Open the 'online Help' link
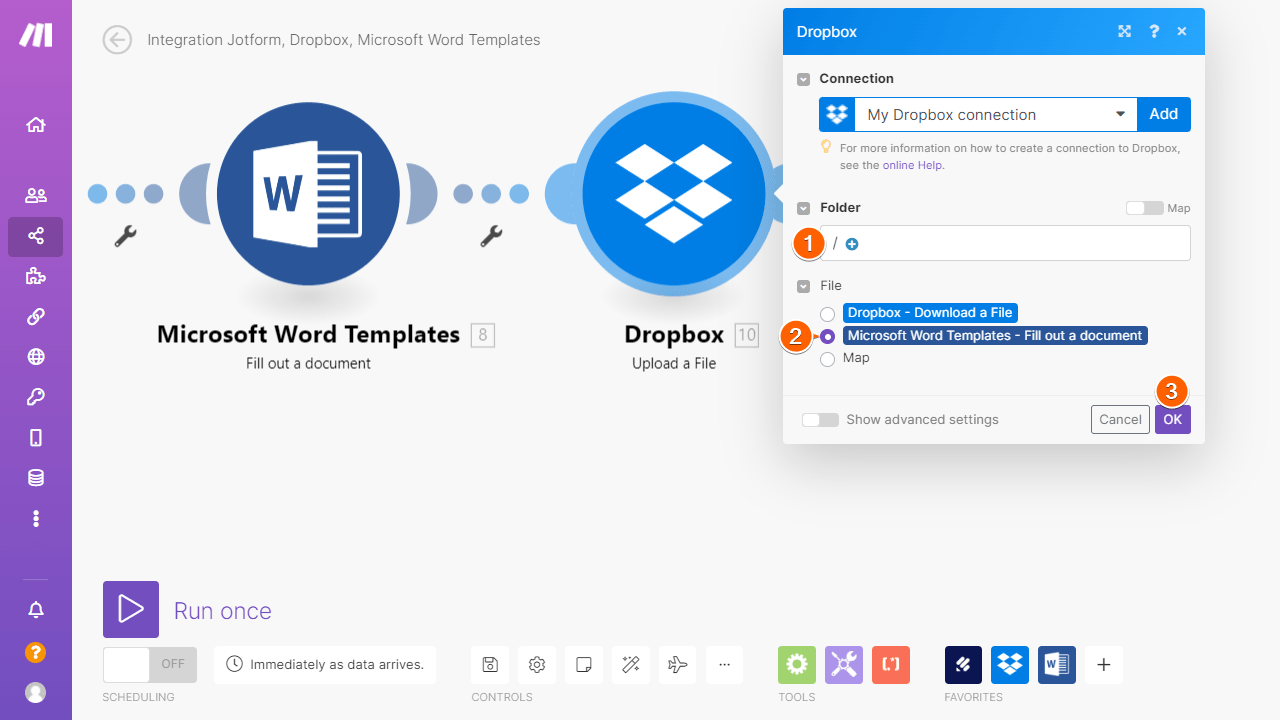The width and height of the screenshot is (1280, 720). [913, 165]
